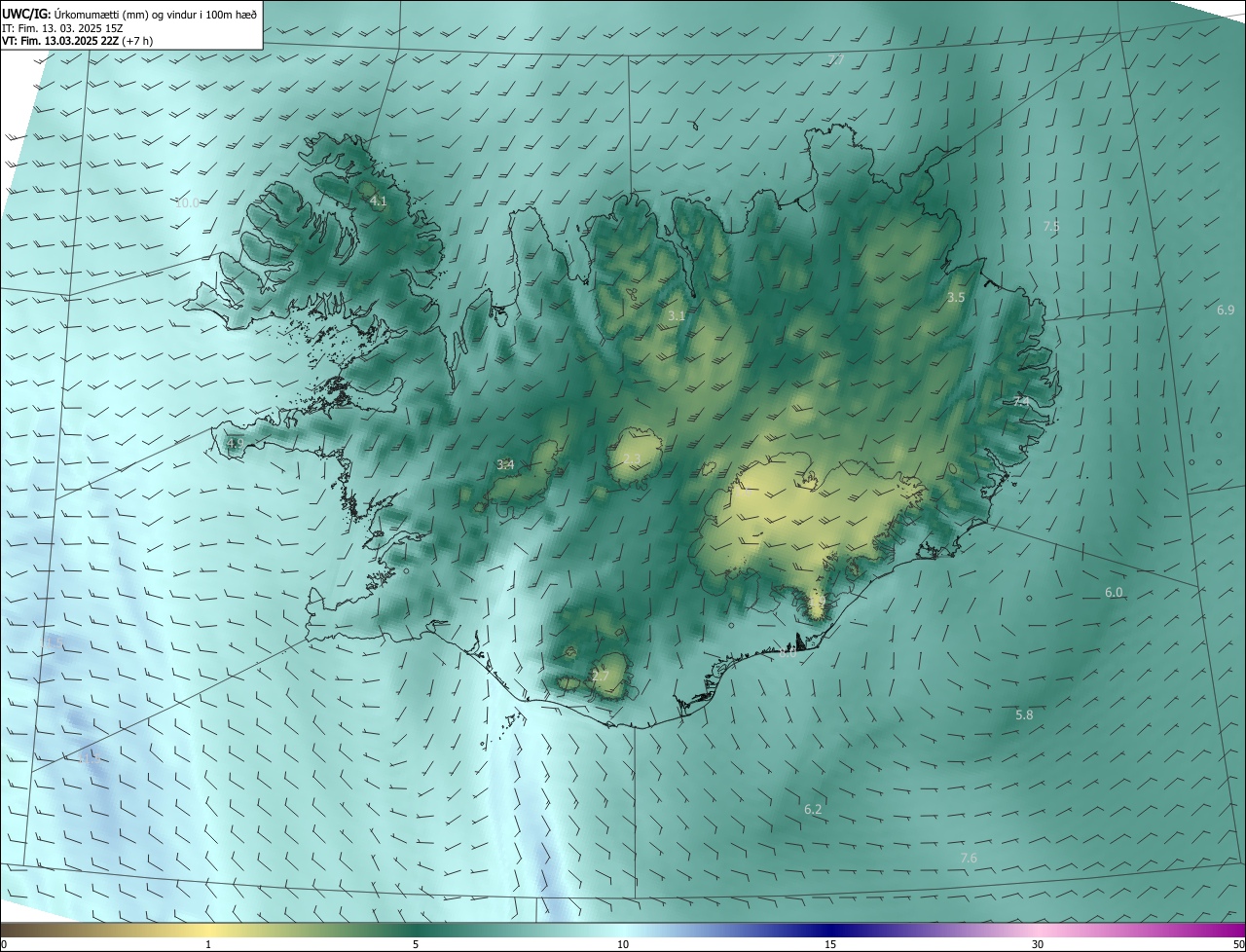Click the '30' tick on the color scale
The image size is (1246, 952).
tap(1038, 945)
